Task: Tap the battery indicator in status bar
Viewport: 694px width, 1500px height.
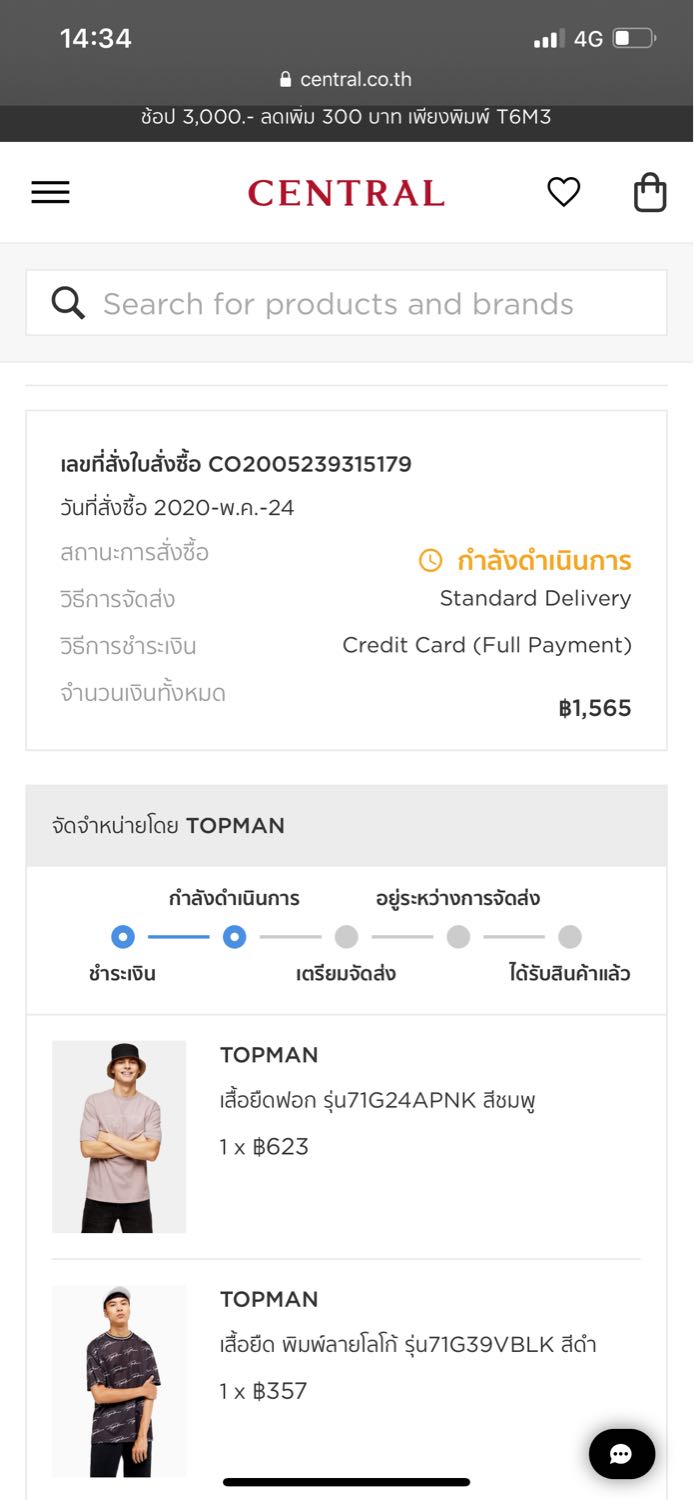Action: pyautogui.click(x=634, y=39)
